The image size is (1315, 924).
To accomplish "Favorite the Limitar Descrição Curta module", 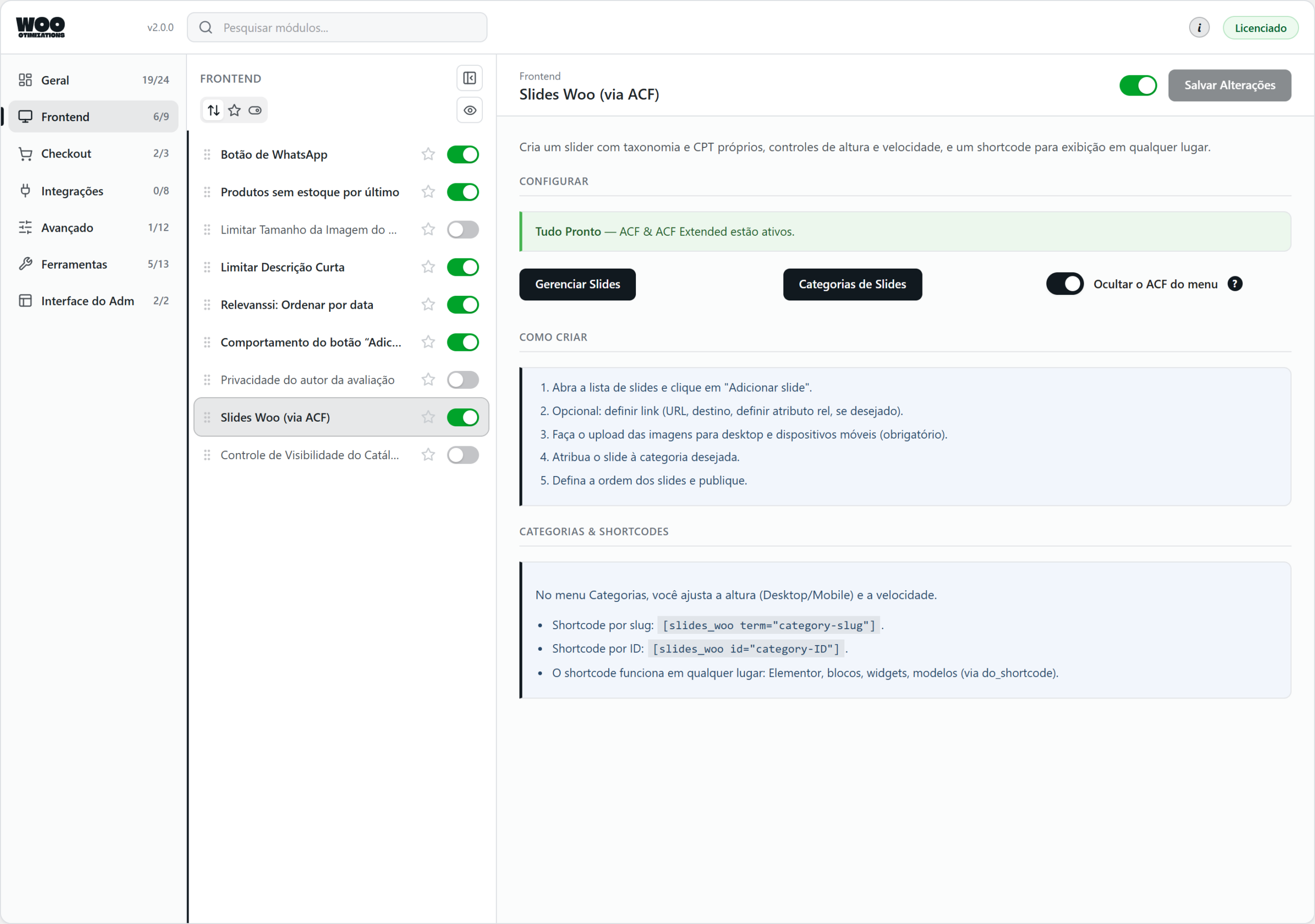I will 428,267.
